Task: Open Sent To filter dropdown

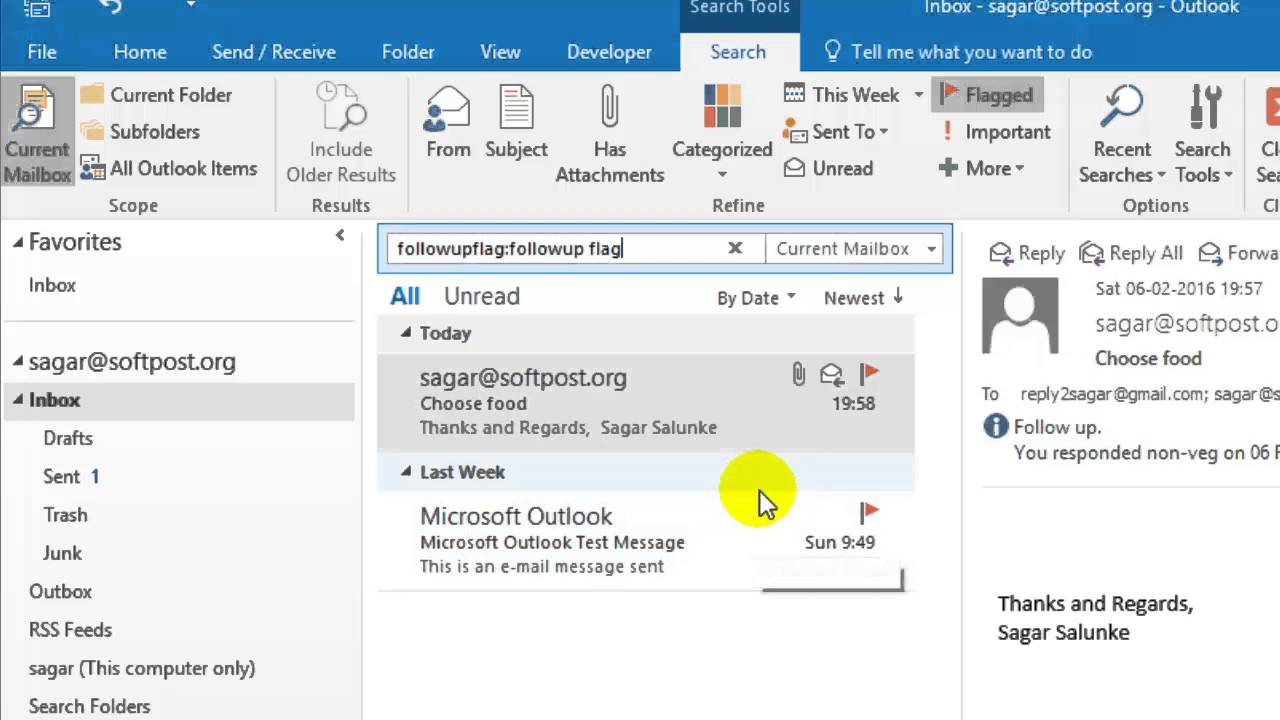Action: (x=836, y=132)
